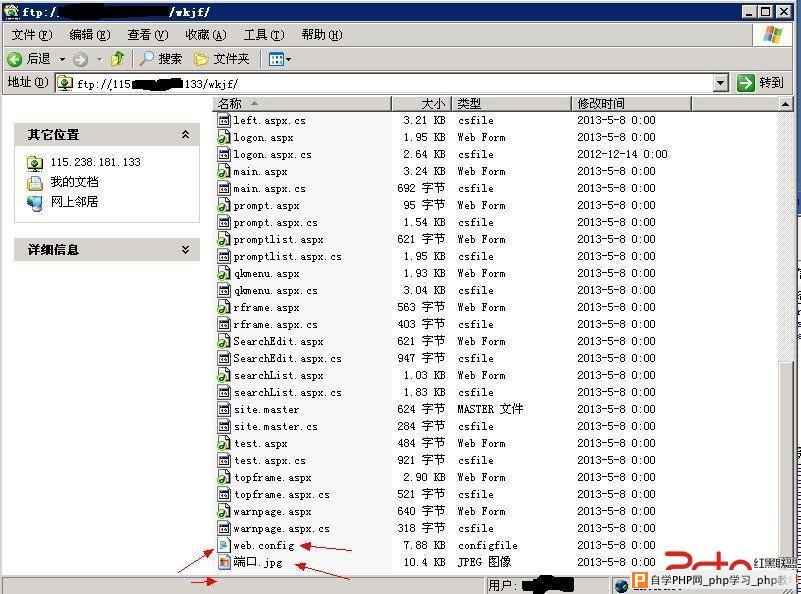Select the site.master file icon
Image resolution: width=801 pixels, height=594 pixels.
(224, 409)
